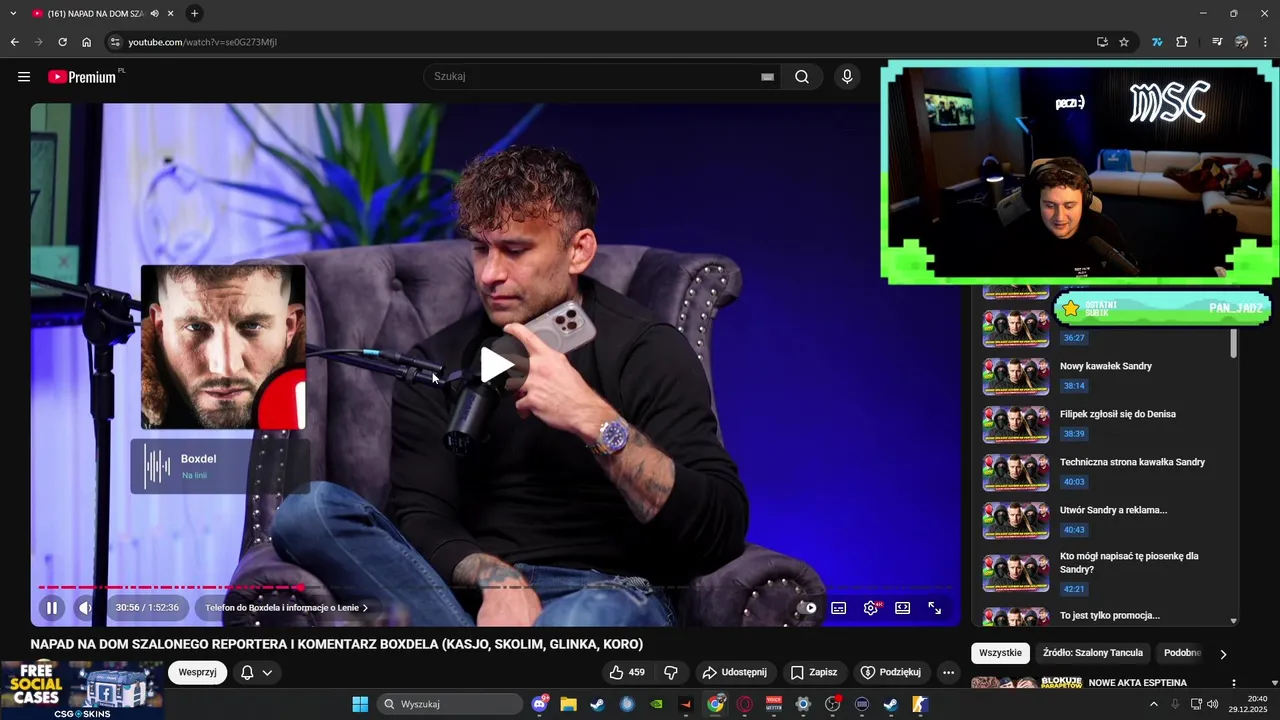
Task: Click Wesprzyj join button
Action: click(198, 672)
